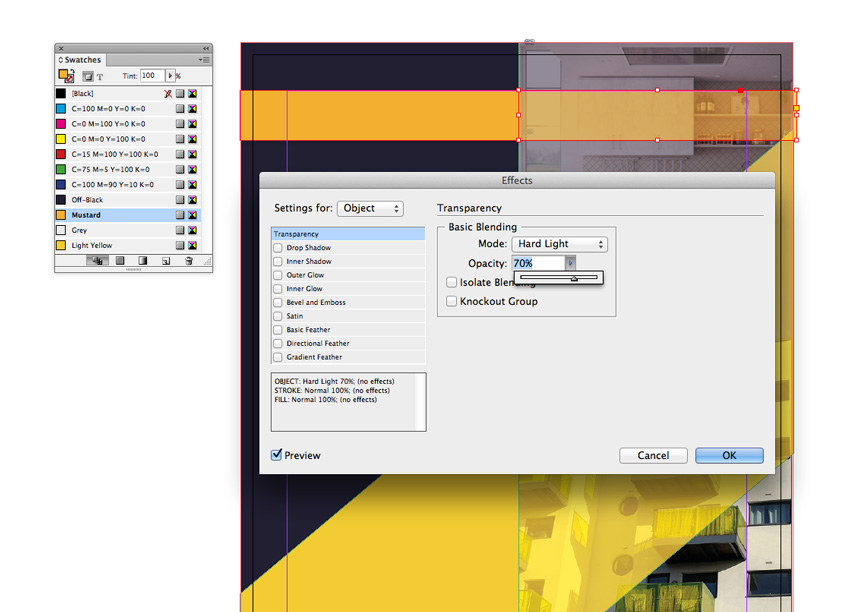Open the Settings for Object dropdown
Image resolution: width=850 pixels, height=612 pixels.
[x=370, y=208]
